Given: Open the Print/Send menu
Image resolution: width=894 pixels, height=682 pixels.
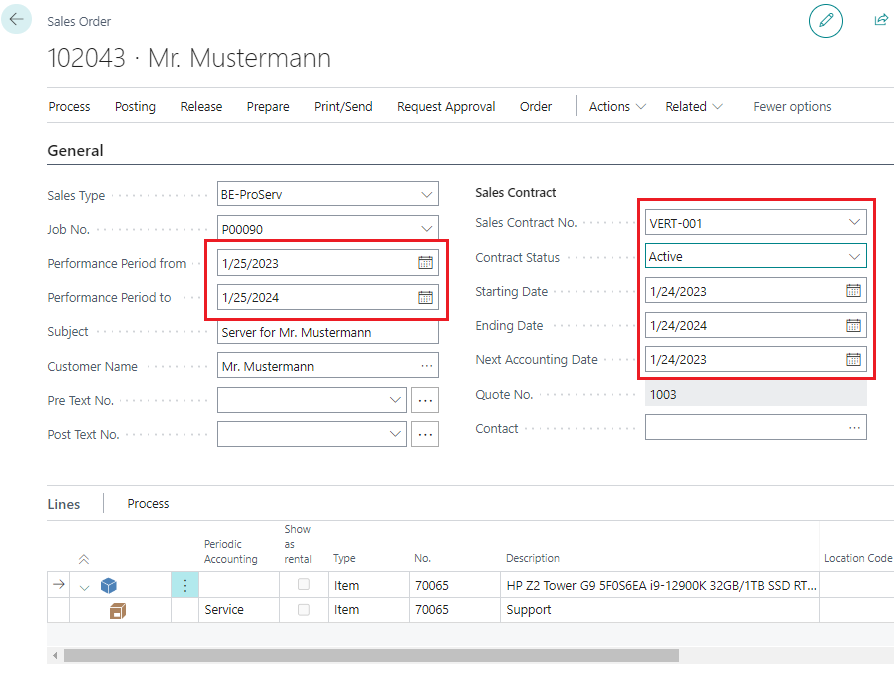Looking at the screenshot, I should pos(343,107).
